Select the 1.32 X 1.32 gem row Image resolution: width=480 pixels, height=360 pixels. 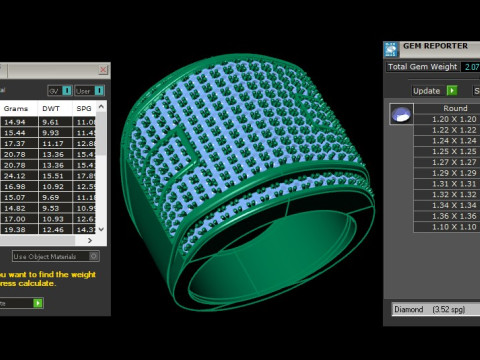[x=447, y=194]
